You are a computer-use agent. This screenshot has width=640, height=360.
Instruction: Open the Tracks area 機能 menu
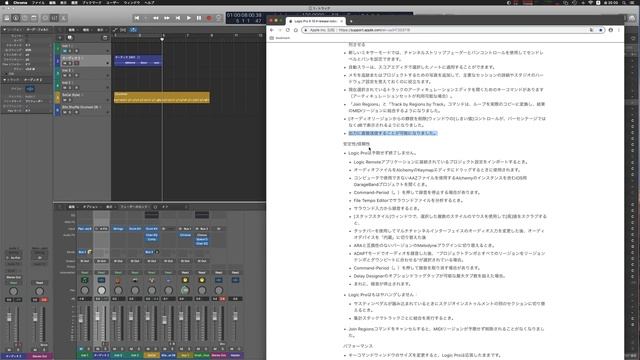86,30
